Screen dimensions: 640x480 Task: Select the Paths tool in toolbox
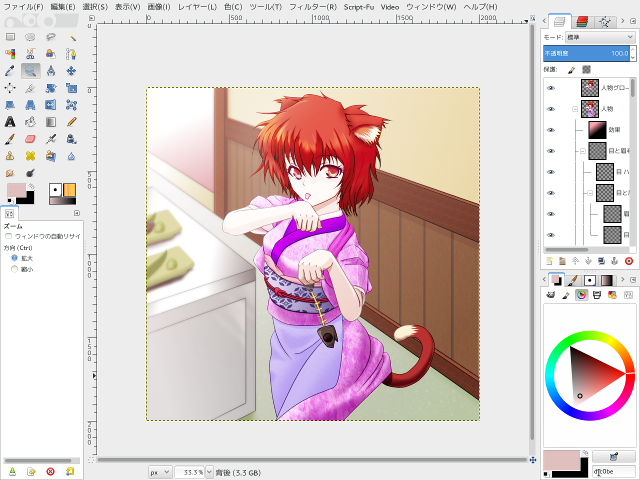71,54
